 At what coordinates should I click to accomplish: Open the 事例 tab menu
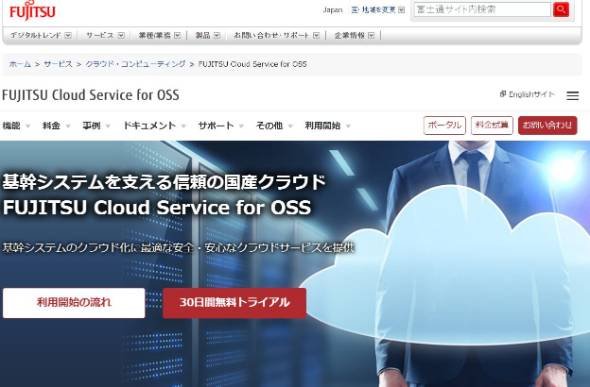[x=96, y=126]
